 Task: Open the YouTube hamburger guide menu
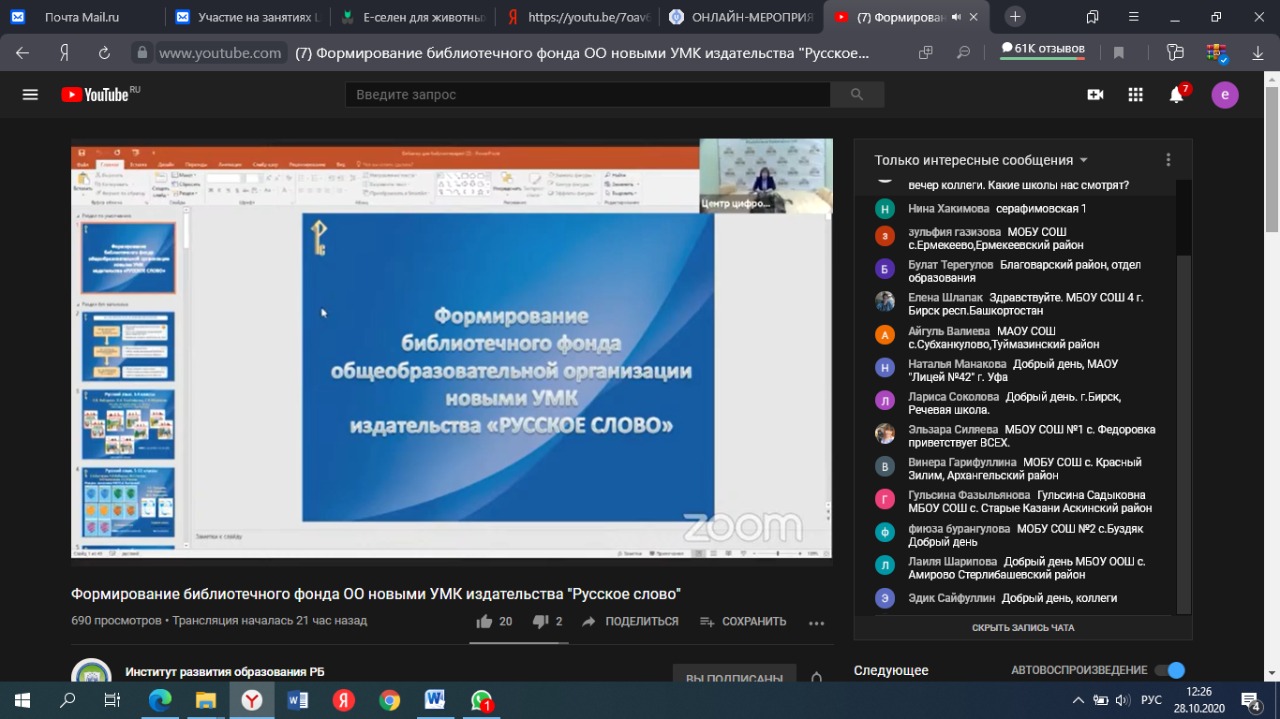tap(30, 95)
